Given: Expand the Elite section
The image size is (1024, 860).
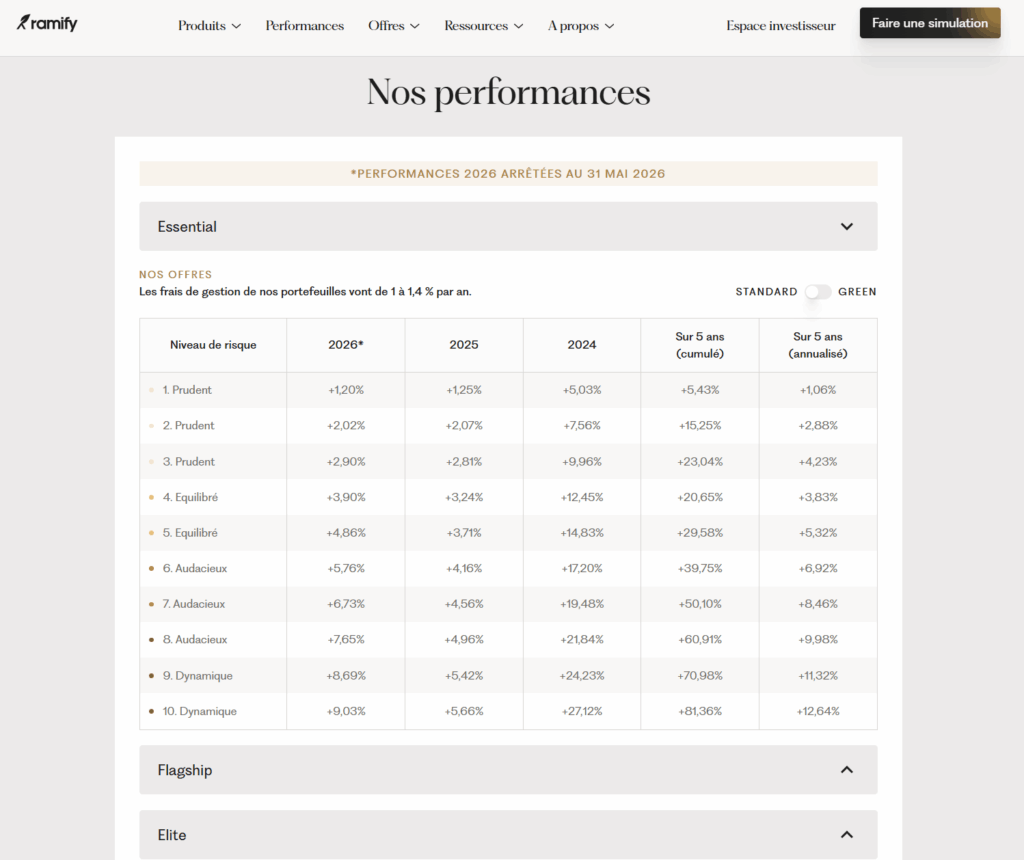Looking at the screenshot, I should point(508,835).
